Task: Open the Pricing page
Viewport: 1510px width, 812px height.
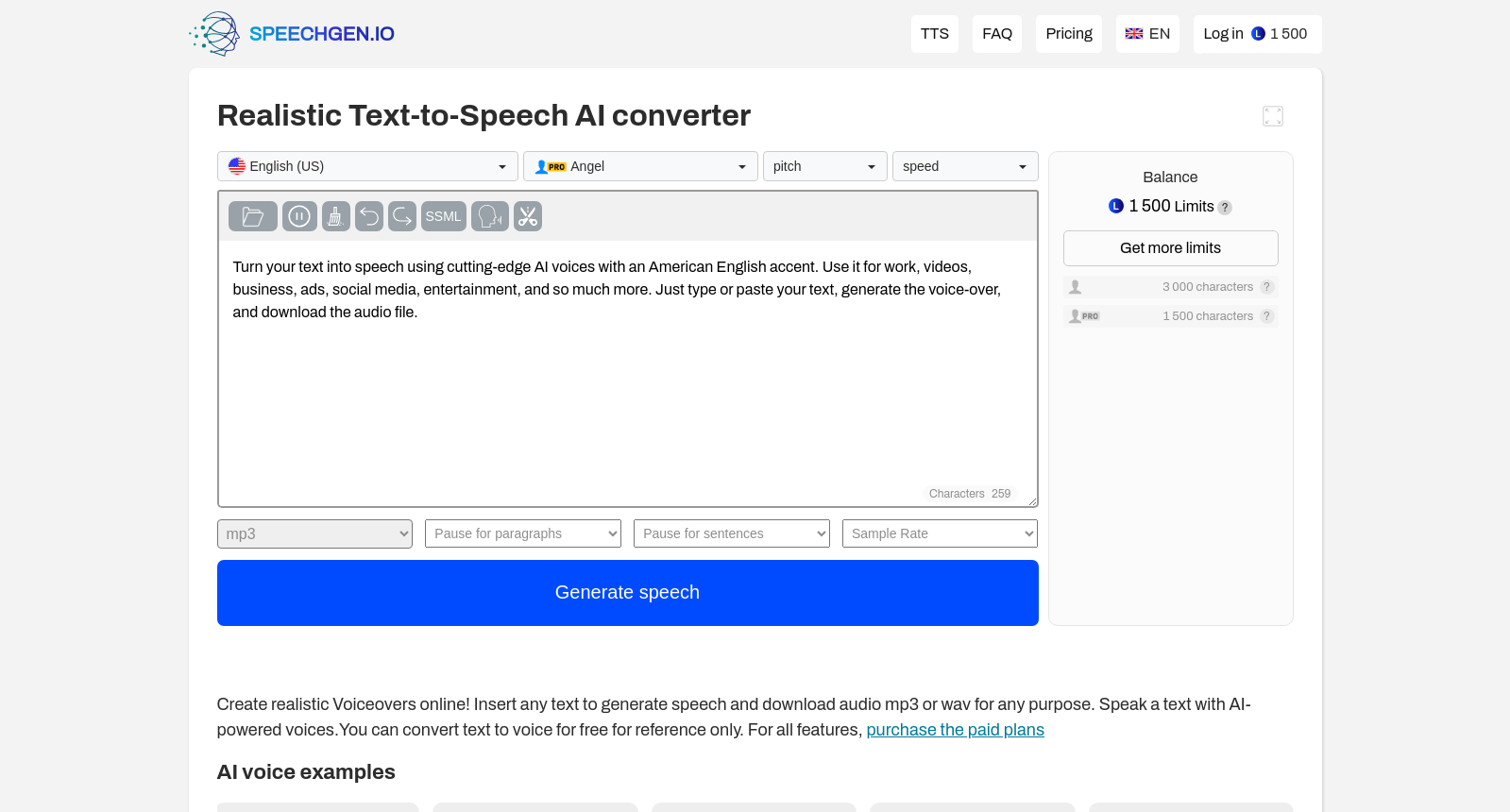Action: click(x=1069, y=34)
